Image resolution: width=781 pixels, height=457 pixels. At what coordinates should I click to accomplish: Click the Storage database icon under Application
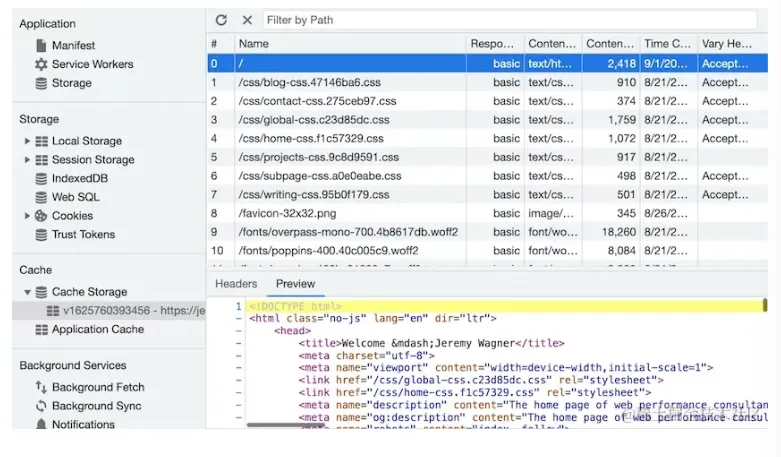click(x=41, y=83)
